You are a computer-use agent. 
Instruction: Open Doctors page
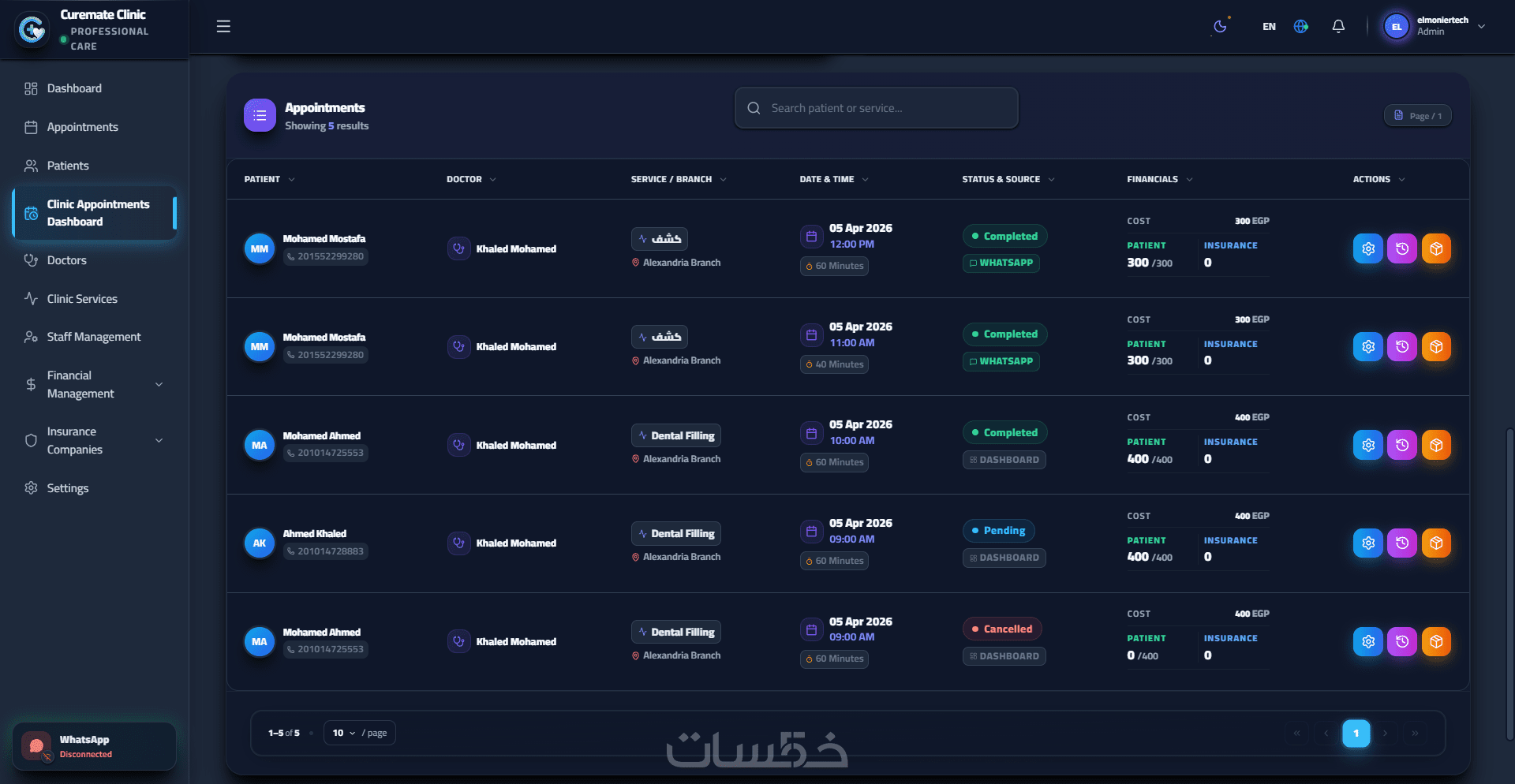[94, 260]
